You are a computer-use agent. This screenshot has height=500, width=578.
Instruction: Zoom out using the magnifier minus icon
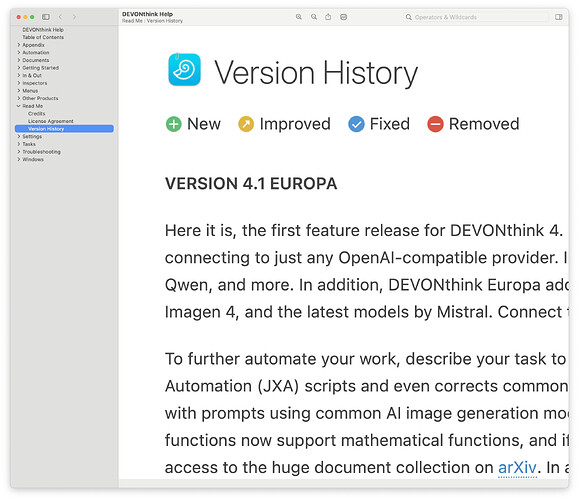(x=314, y=17)
